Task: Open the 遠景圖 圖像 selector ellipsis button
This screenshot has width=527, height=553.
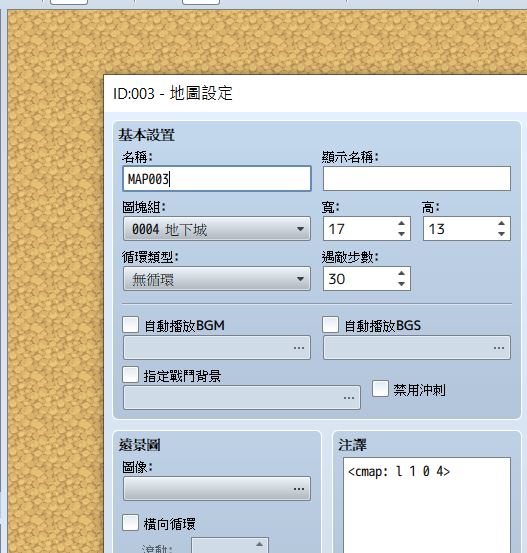Action: click(299, 489)
